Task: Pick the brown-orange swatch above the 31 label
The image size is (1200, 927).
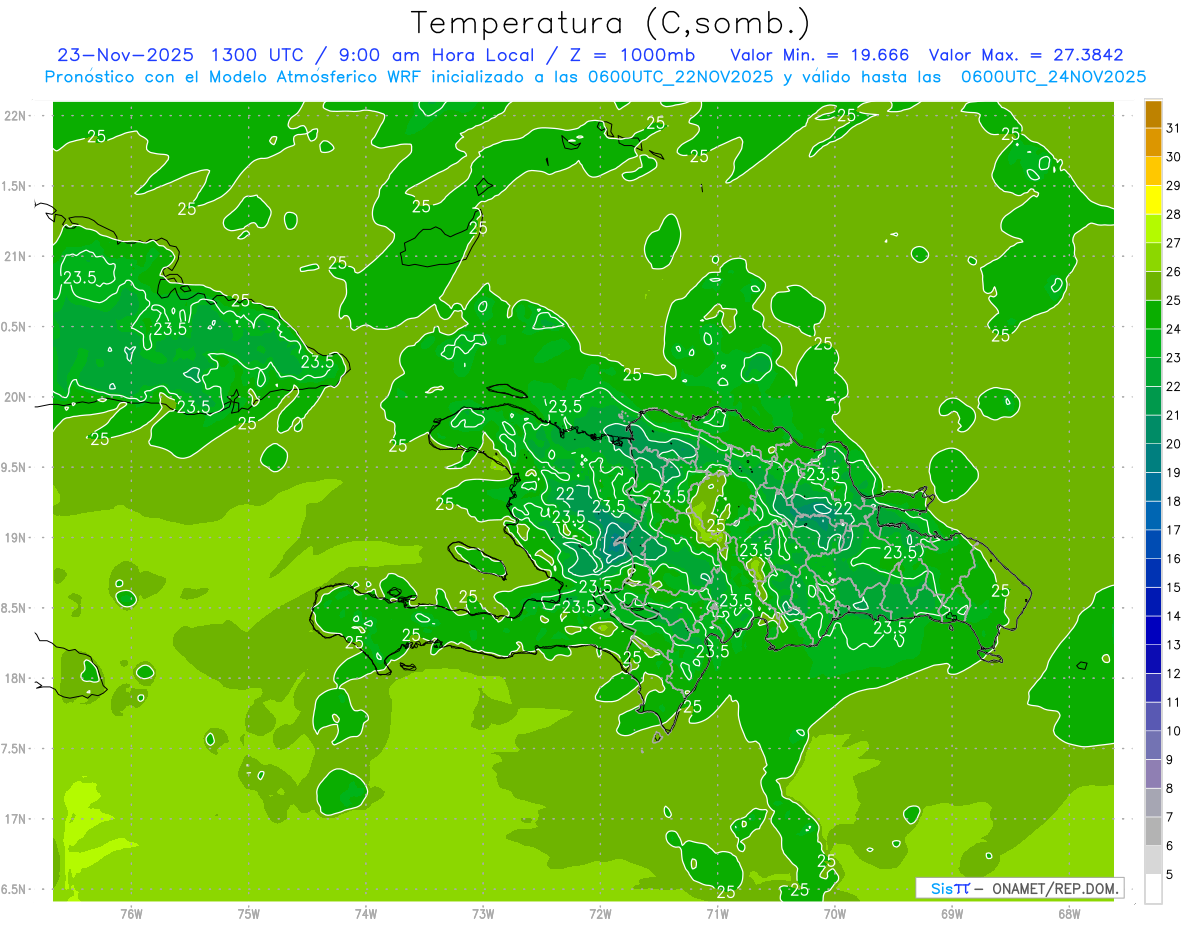Action: [x=1153, y=114]
